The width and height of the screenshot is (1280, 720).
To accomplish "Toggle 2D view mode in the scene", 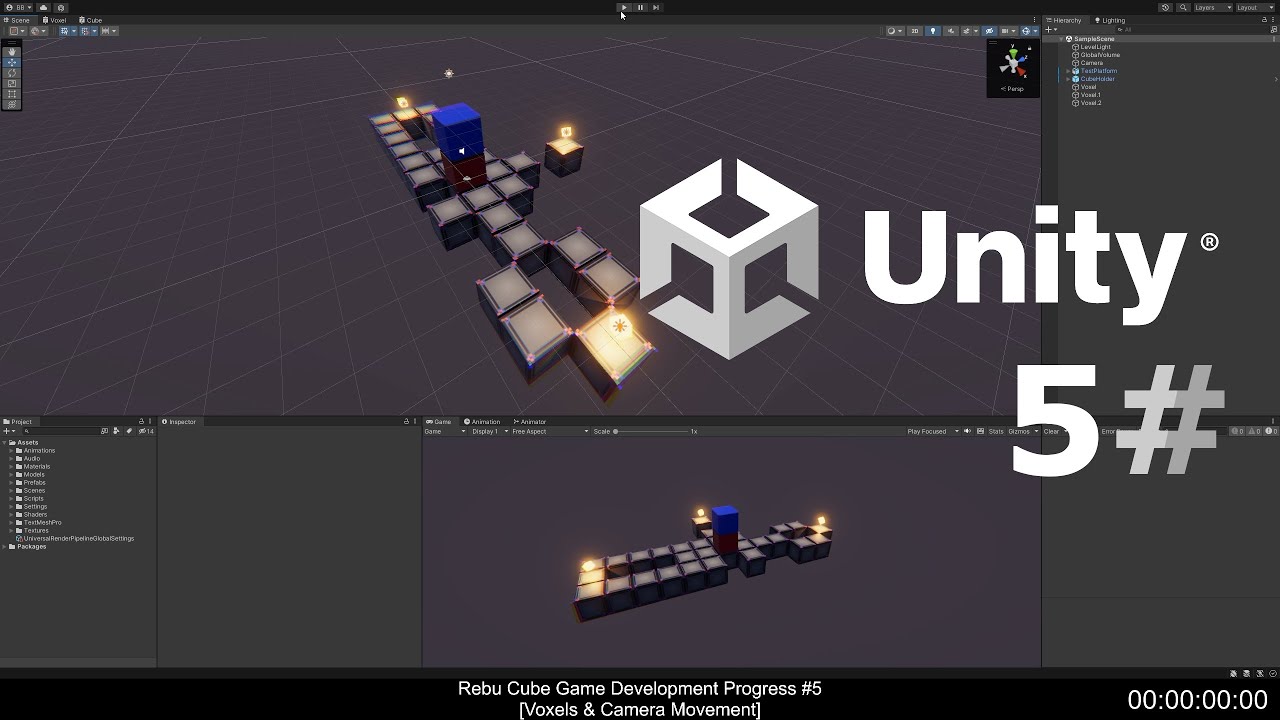I will tap(914, 31).
